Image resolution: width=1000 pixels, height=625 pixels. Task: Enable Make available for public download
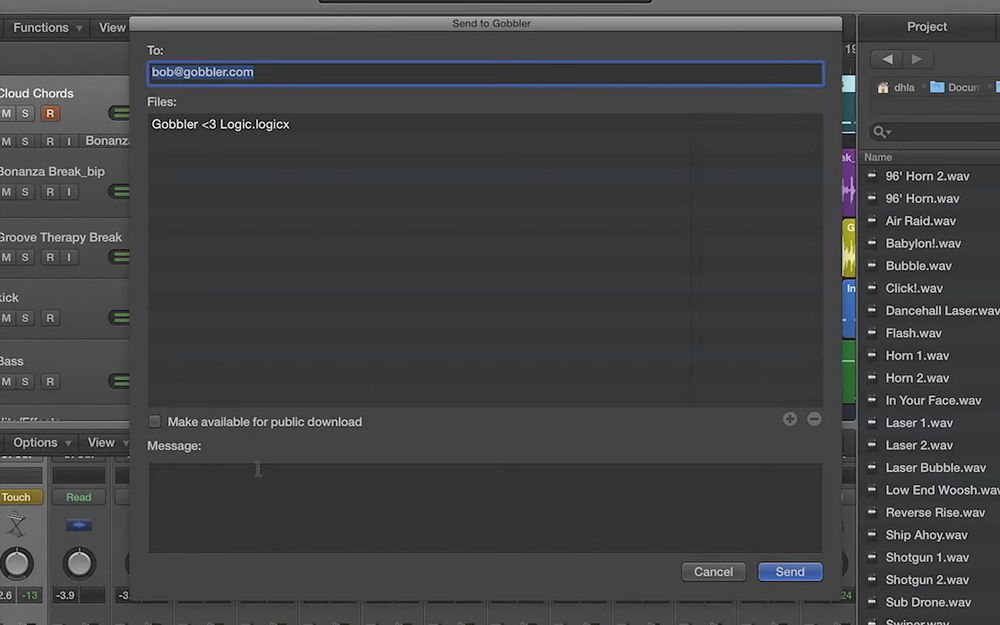coord(154,422)
